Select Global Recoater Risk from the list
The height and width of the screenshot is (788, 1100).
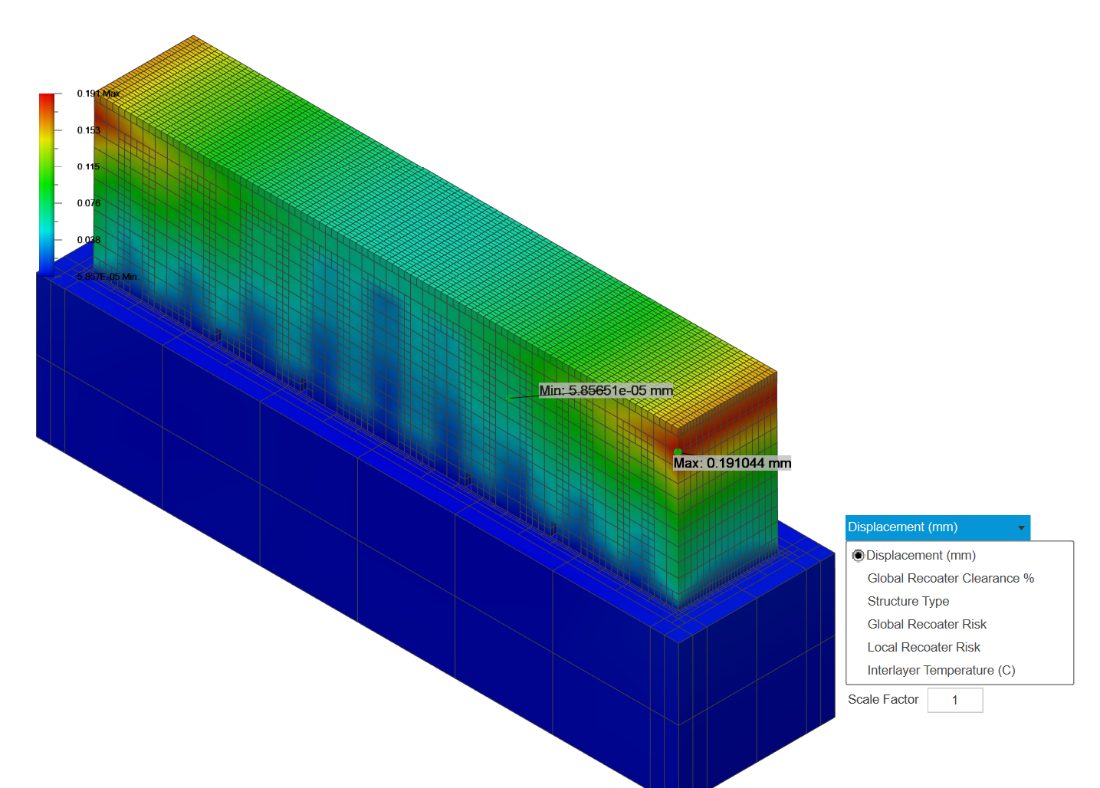coord(926,623)
